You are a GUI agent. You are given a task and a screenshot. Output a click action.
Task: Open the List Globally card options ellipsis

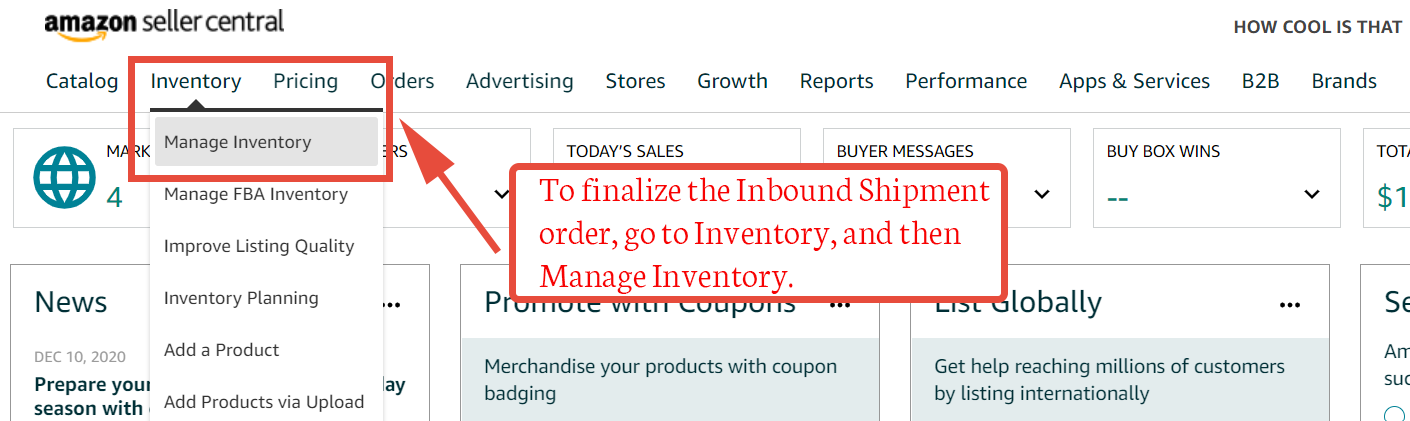point(1290,305)
